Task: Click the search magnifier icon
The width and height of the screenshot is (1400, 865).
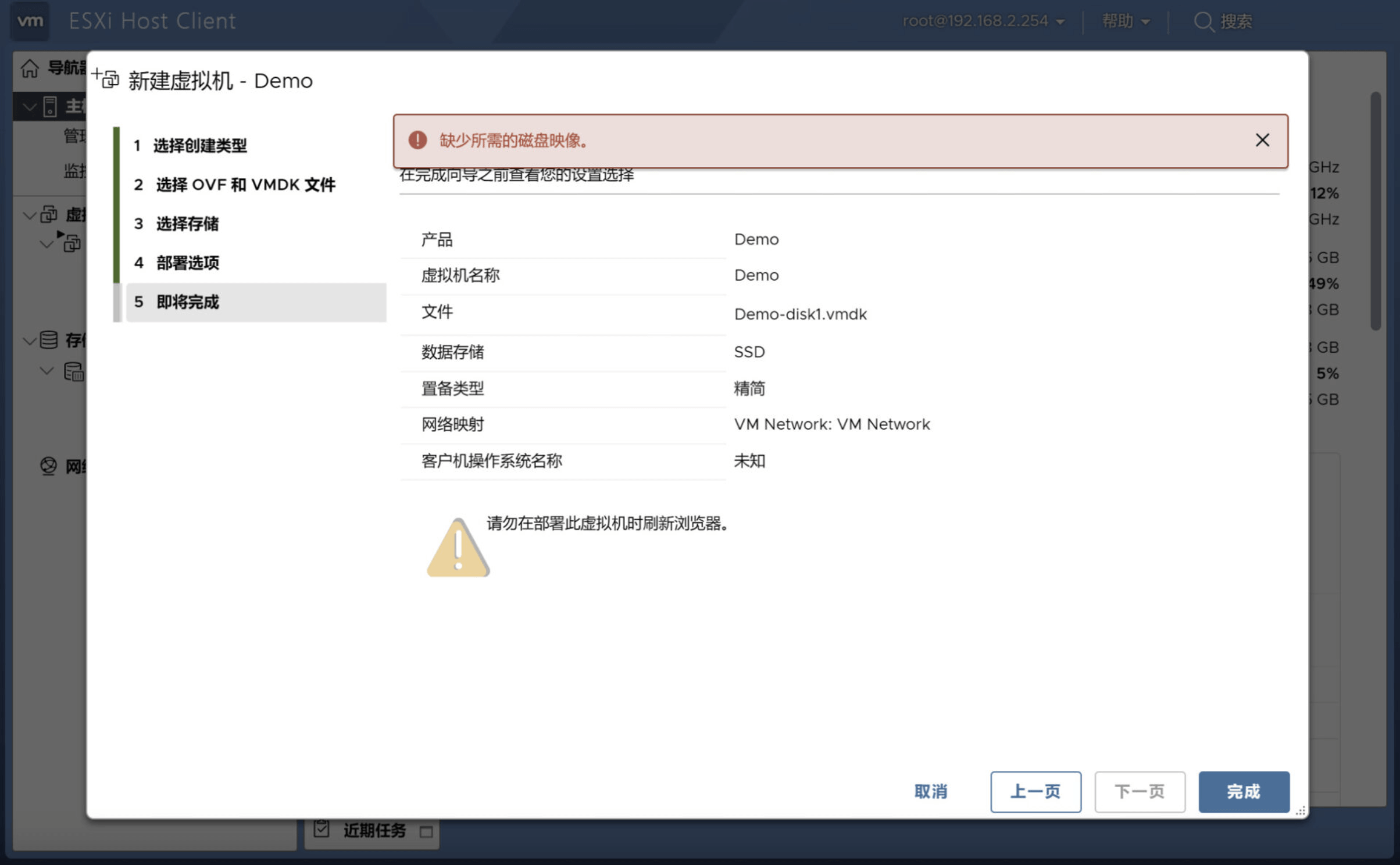Action: 1203,21
